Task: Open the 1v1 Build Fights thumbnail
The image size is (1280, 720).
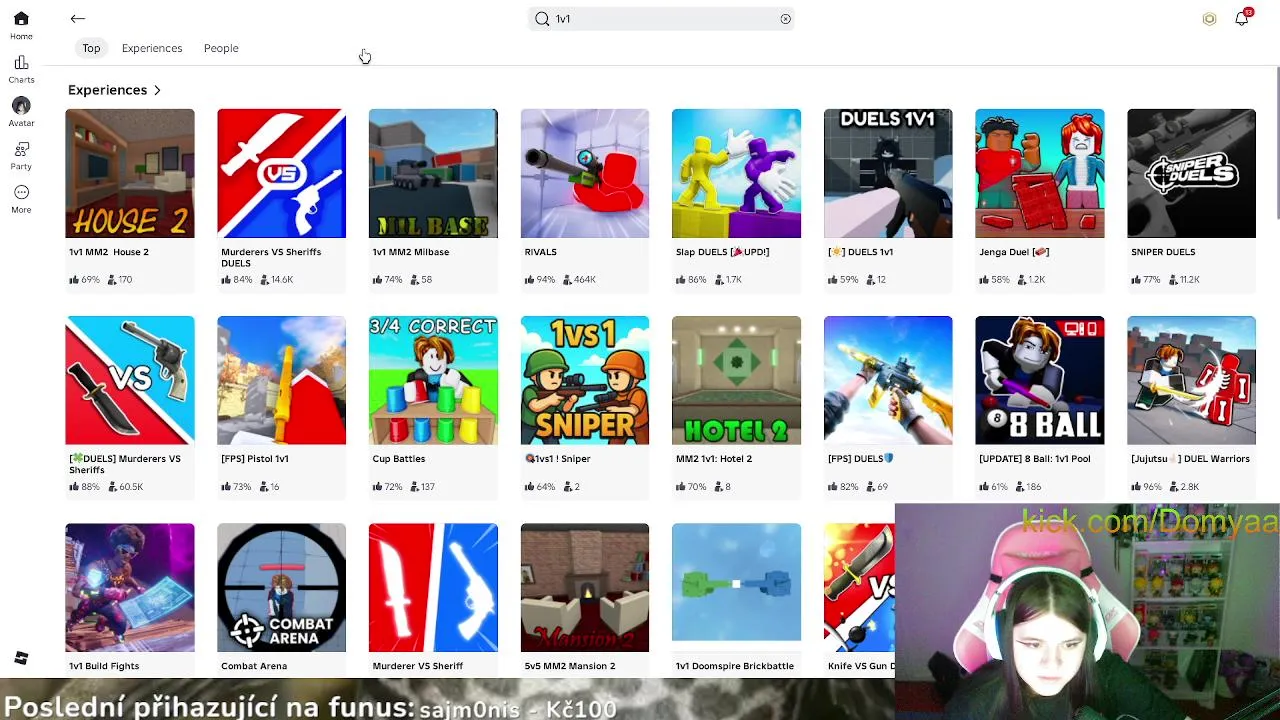Action: (130, 587)
